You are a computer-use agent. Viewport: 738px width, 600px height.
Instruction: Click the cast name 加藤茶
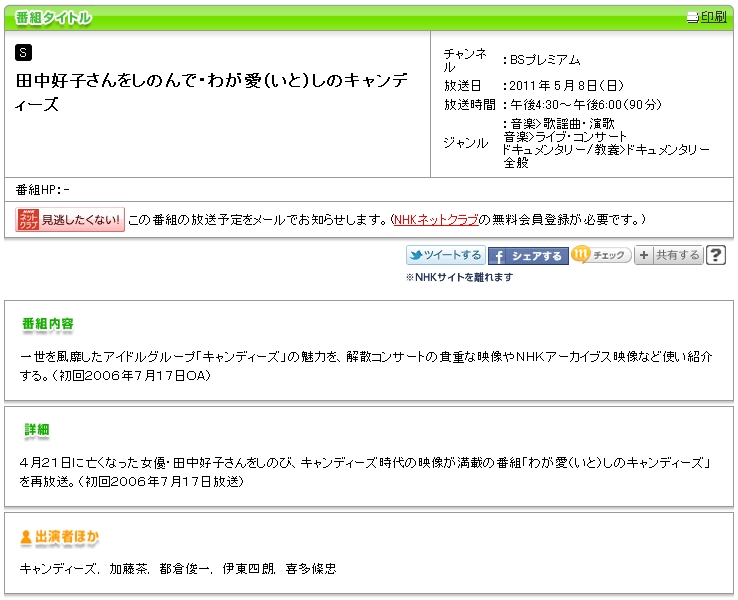click(128, 569)
